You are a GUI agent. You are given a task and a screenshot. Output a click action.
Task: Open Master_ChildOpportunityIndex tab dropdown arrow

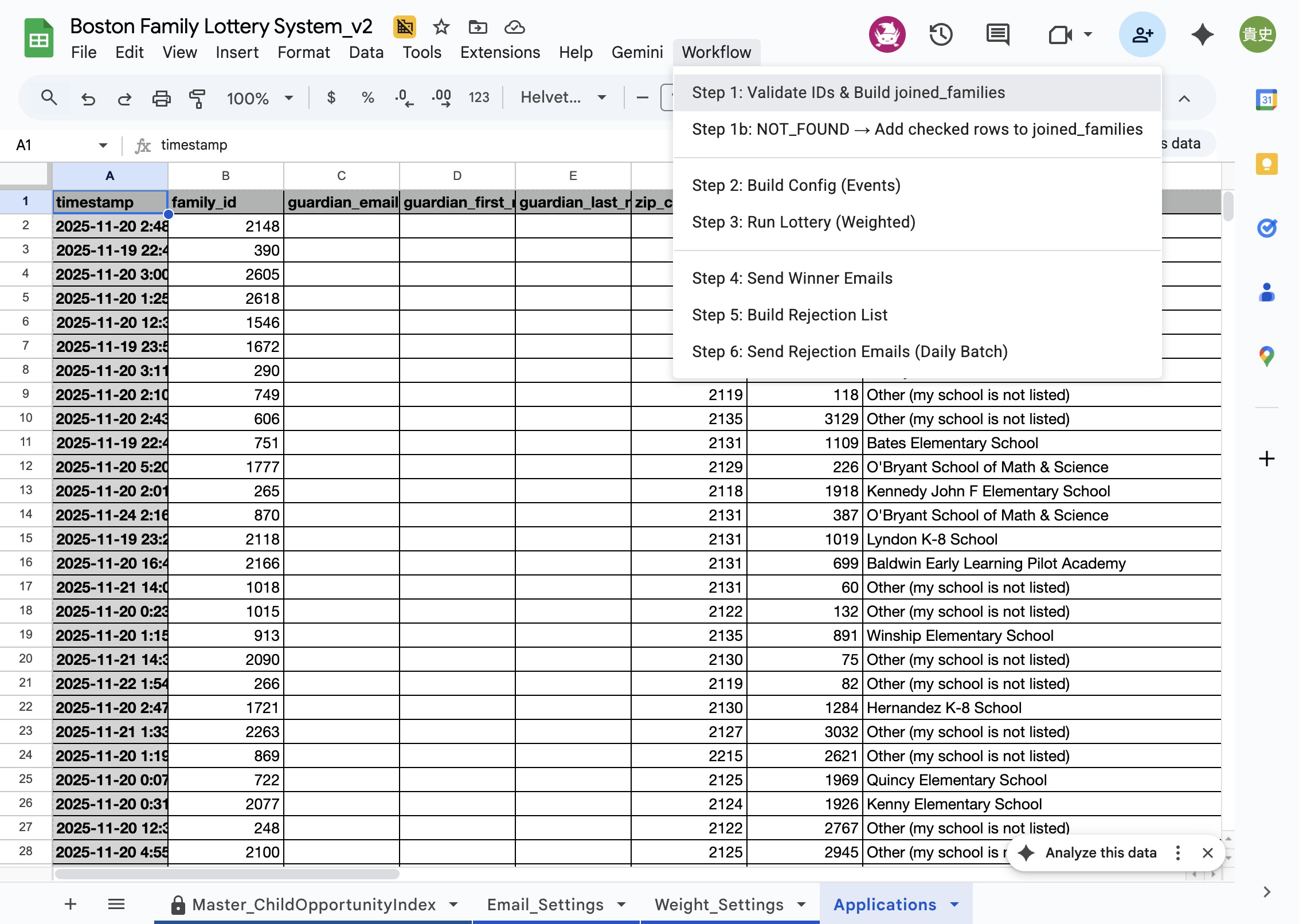[x=453, y=905]
